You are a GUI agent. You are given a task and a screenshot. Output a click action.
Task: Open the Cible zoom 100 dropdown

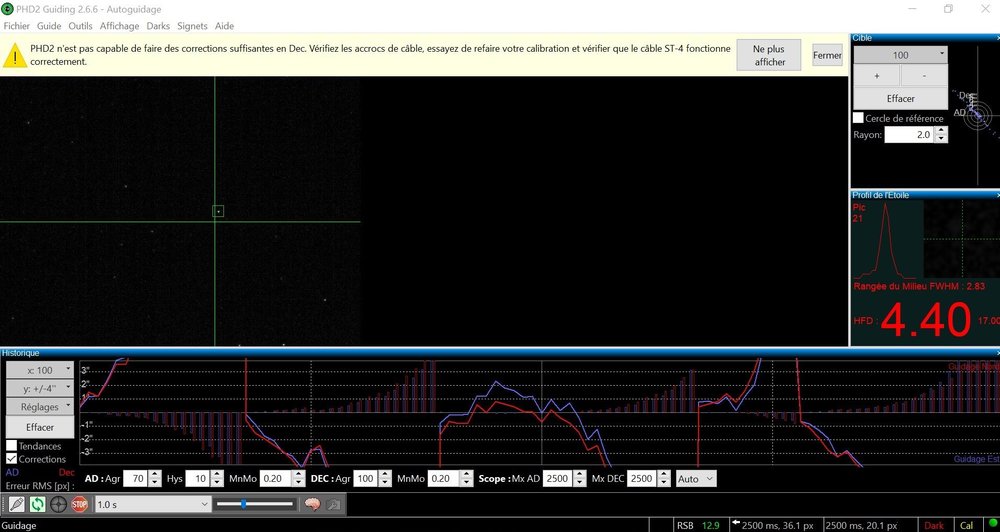(901, 55)
